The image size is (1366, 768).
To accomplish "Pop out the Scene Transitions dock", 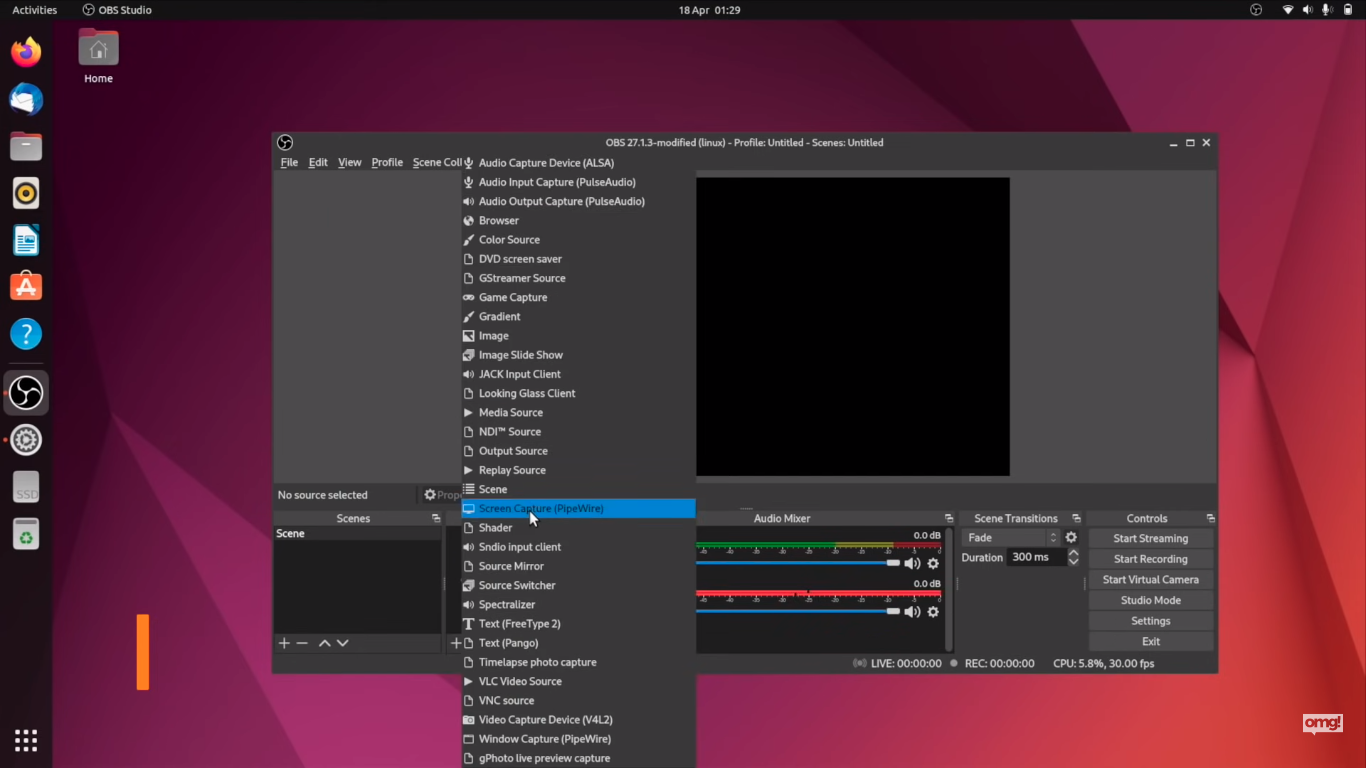I will click(x=1076, y=518).
